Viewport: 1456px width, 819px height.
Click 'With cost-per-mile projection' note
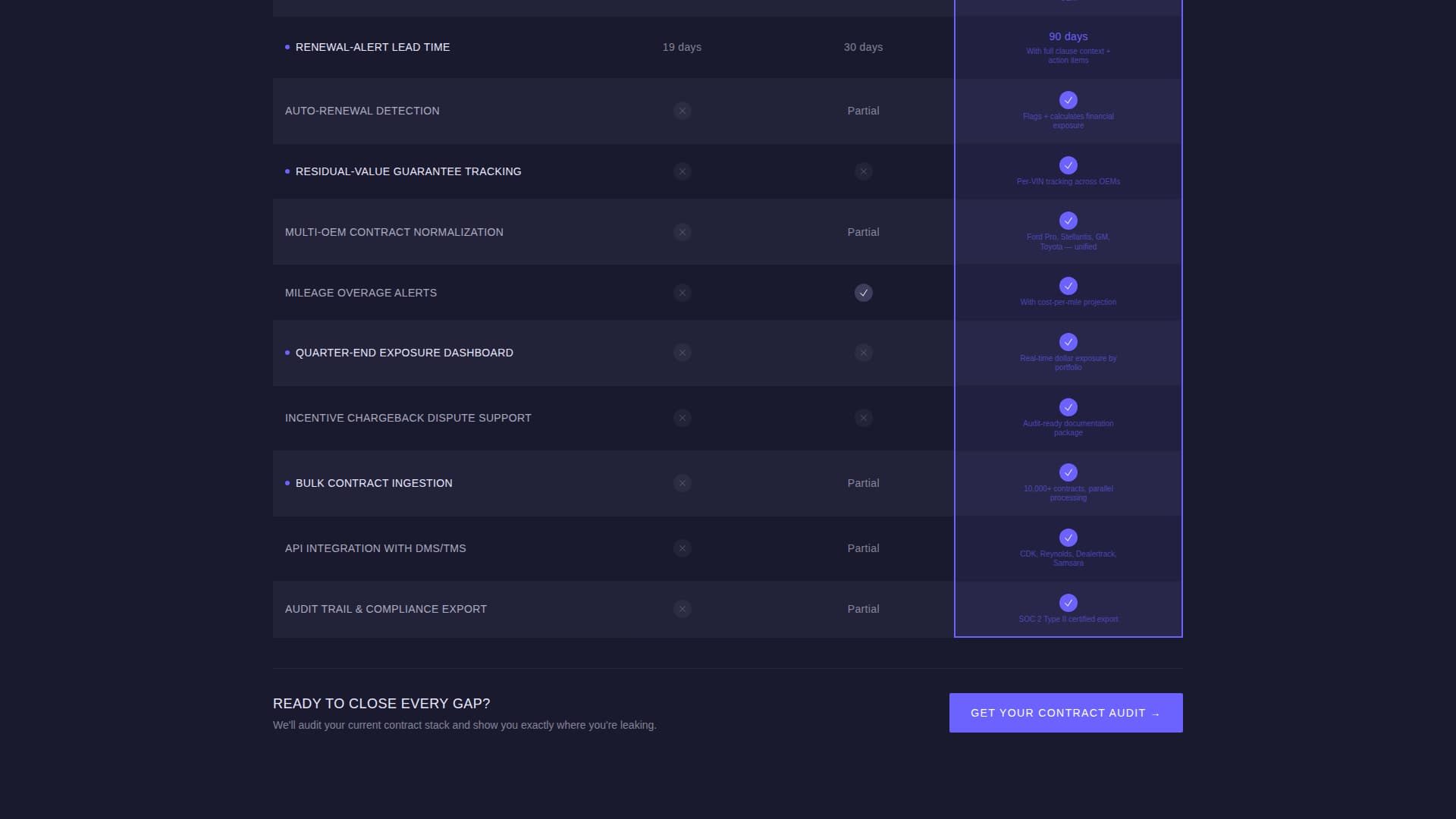click(x=1068, y=303)
